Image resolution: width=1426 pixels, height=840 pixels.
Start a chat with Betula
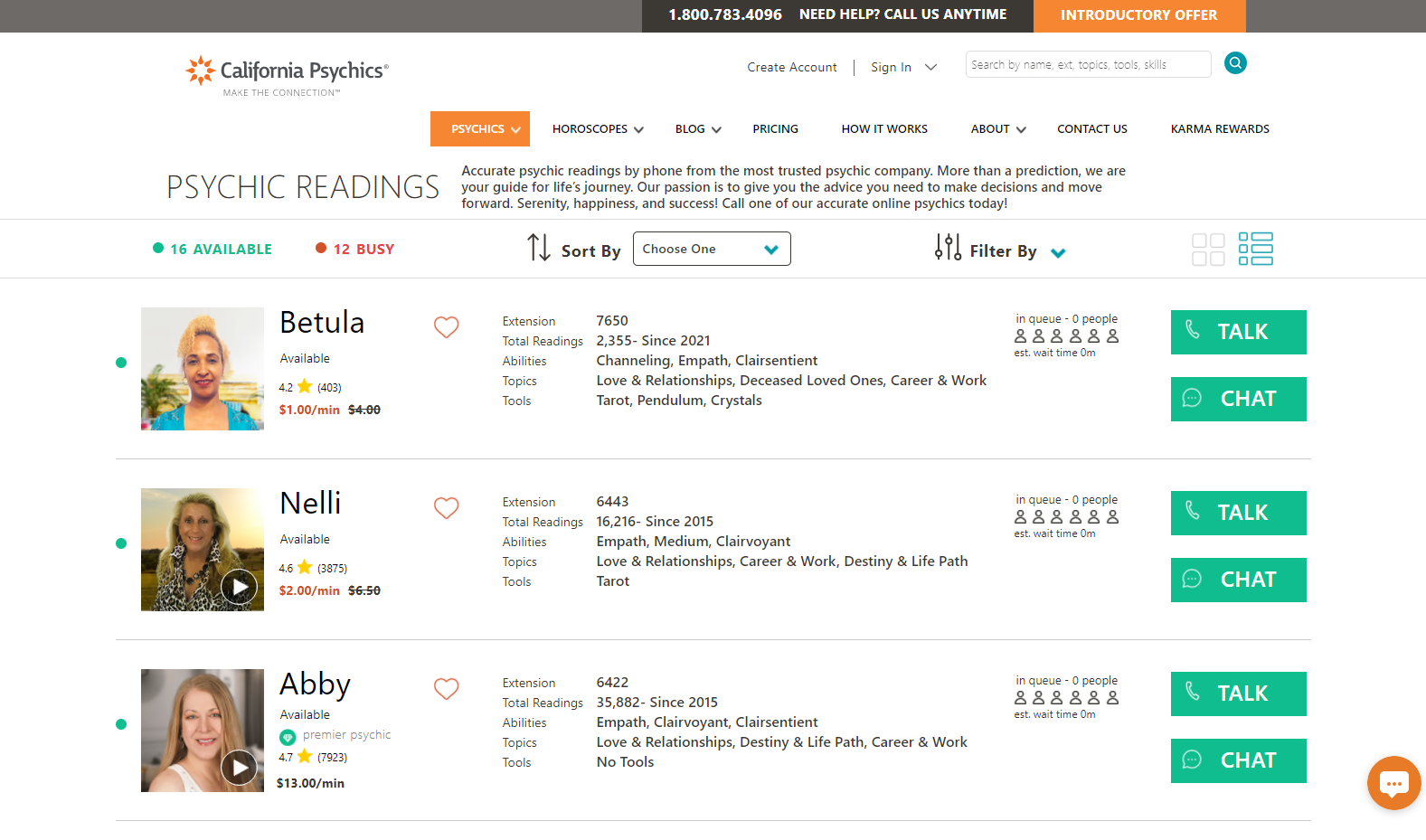1238,399
